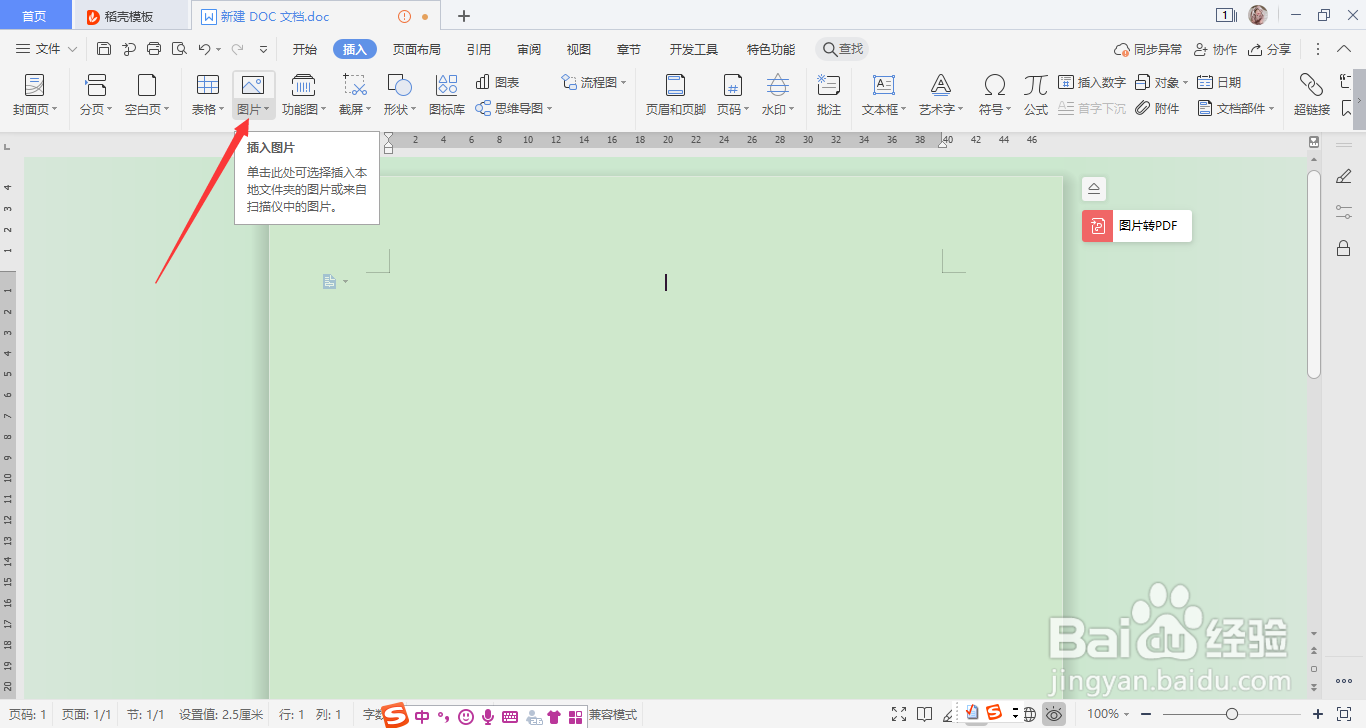Click the Picture (图片) insert icon
Viewport: 1366px width, 728px height.
(x=252, y=84)
